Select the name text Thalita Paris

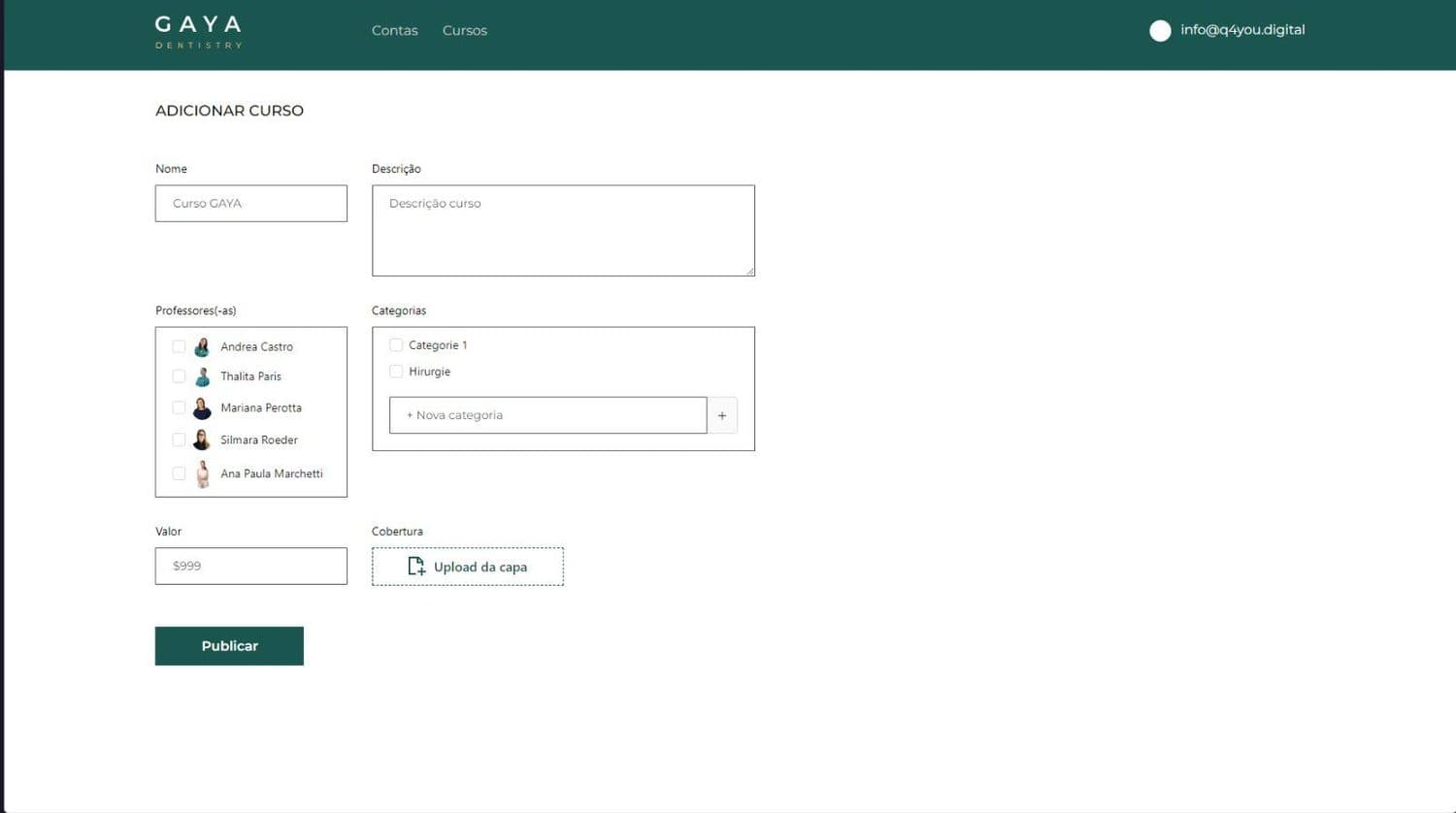click(250, 376)
